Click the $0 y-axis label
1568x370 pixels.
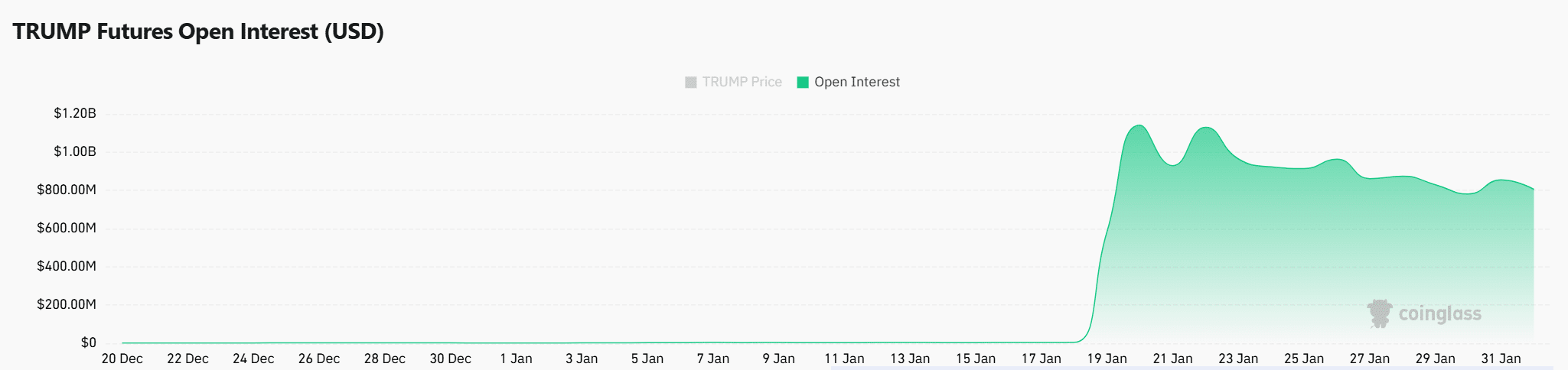pyautogui.click(x=89, y=343)
